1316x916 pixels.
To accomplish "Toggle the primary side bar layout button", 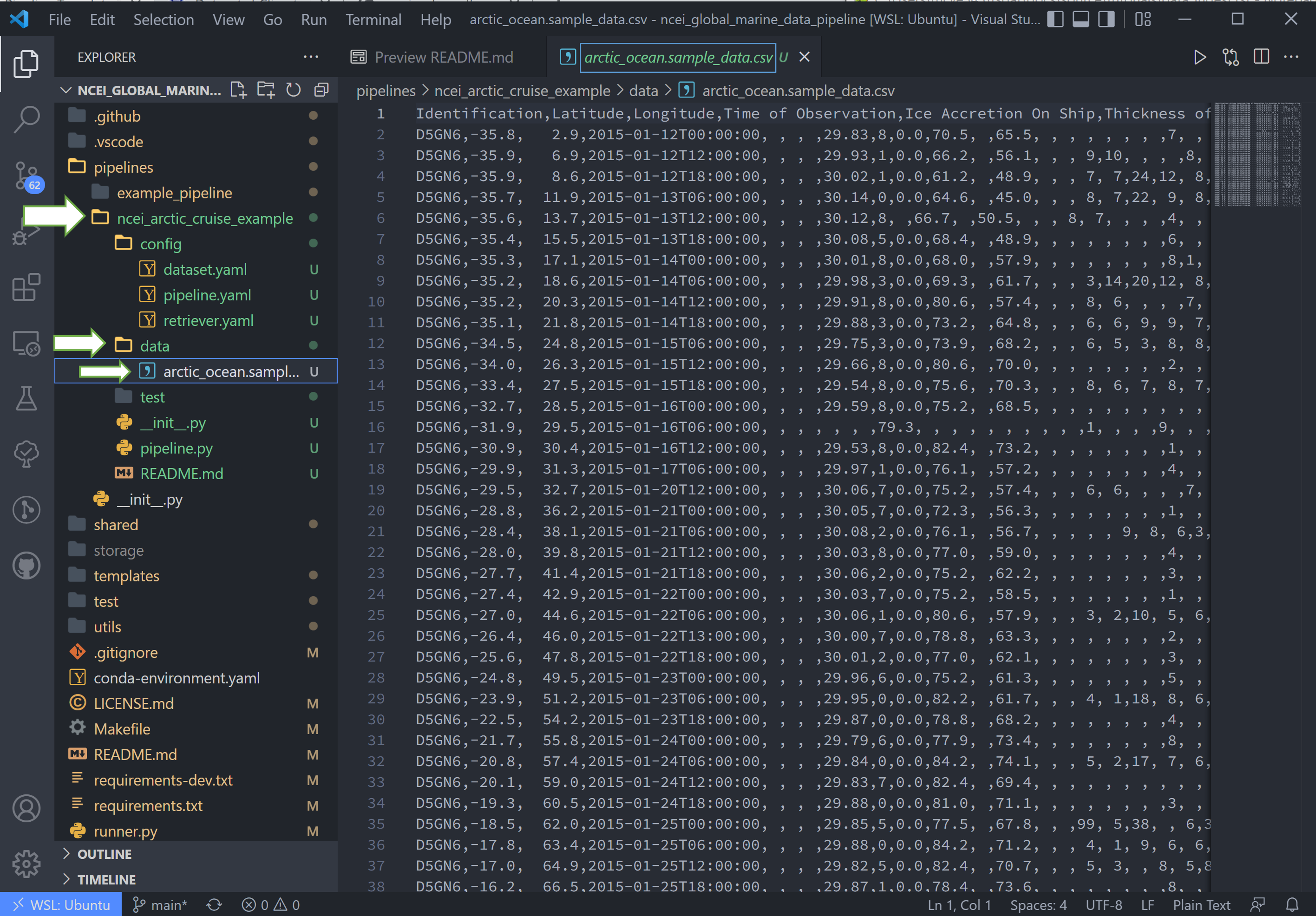I will click(1055, 19).
